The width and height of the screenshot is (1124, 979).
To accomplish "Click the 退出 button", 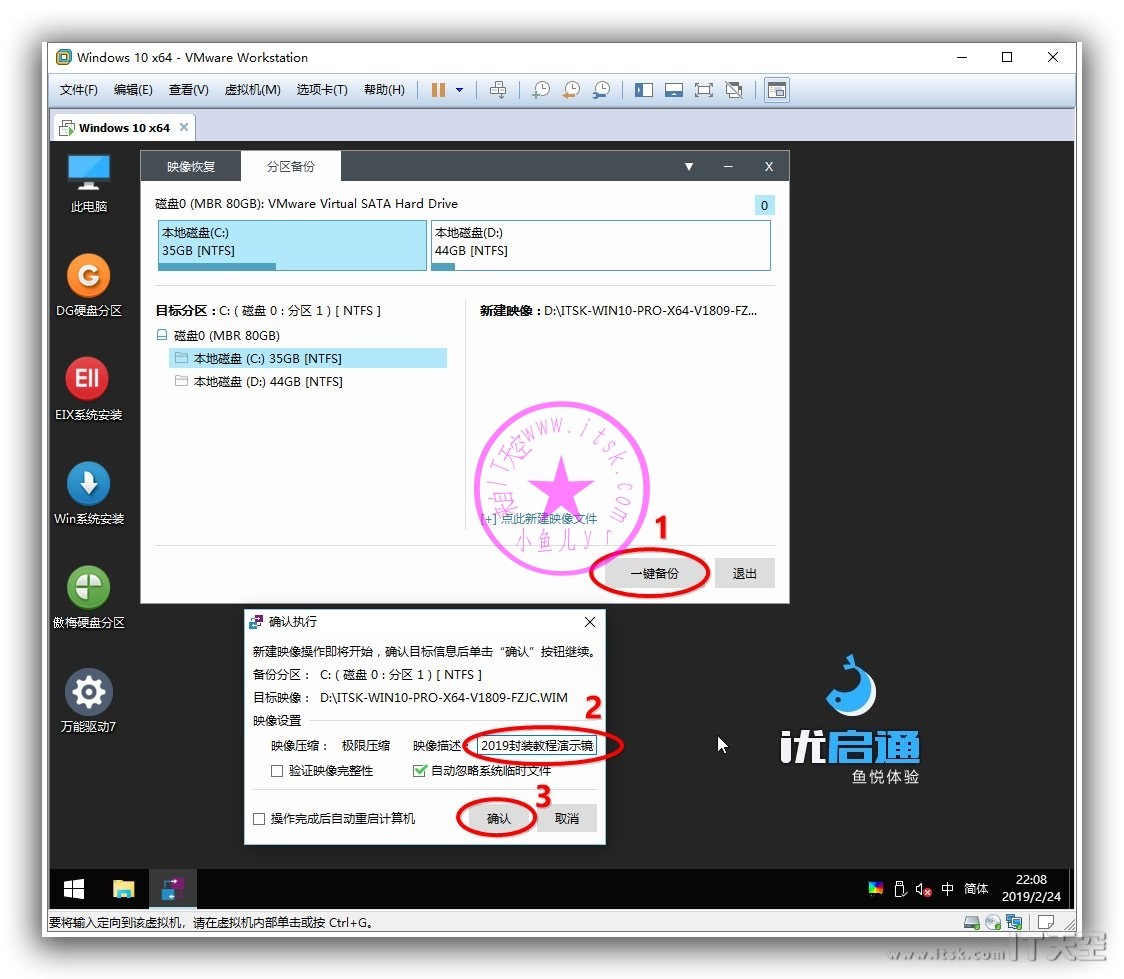I will coord(744,573).
